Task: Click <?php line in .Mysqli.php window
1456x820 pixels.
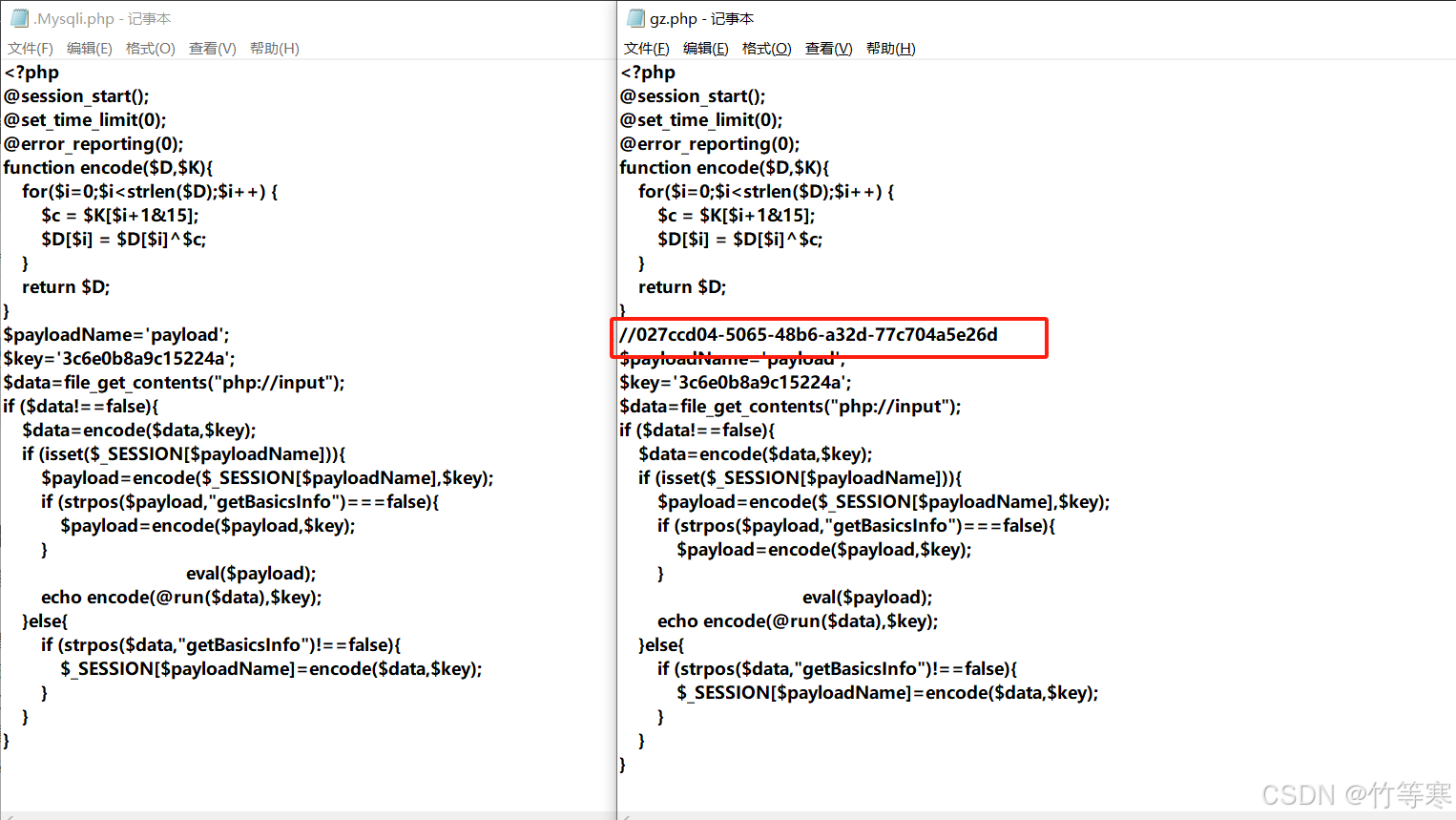Action: pyautogui.click(x=31, y=73)
